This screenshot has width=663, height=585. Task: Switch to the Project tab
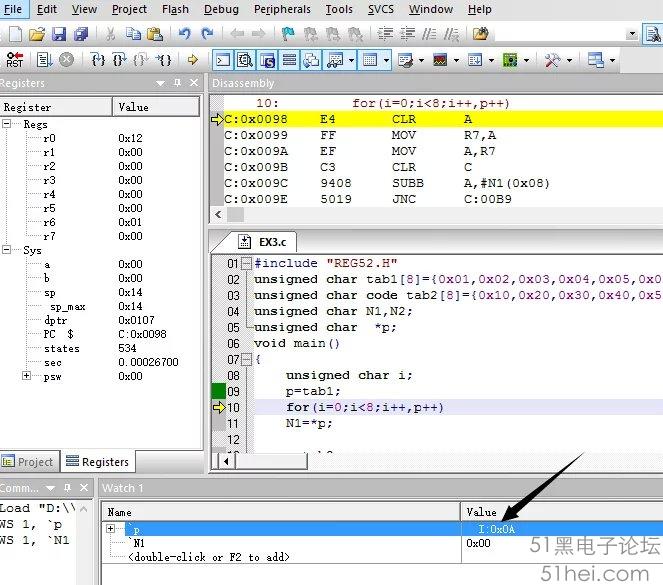[29, 462]
